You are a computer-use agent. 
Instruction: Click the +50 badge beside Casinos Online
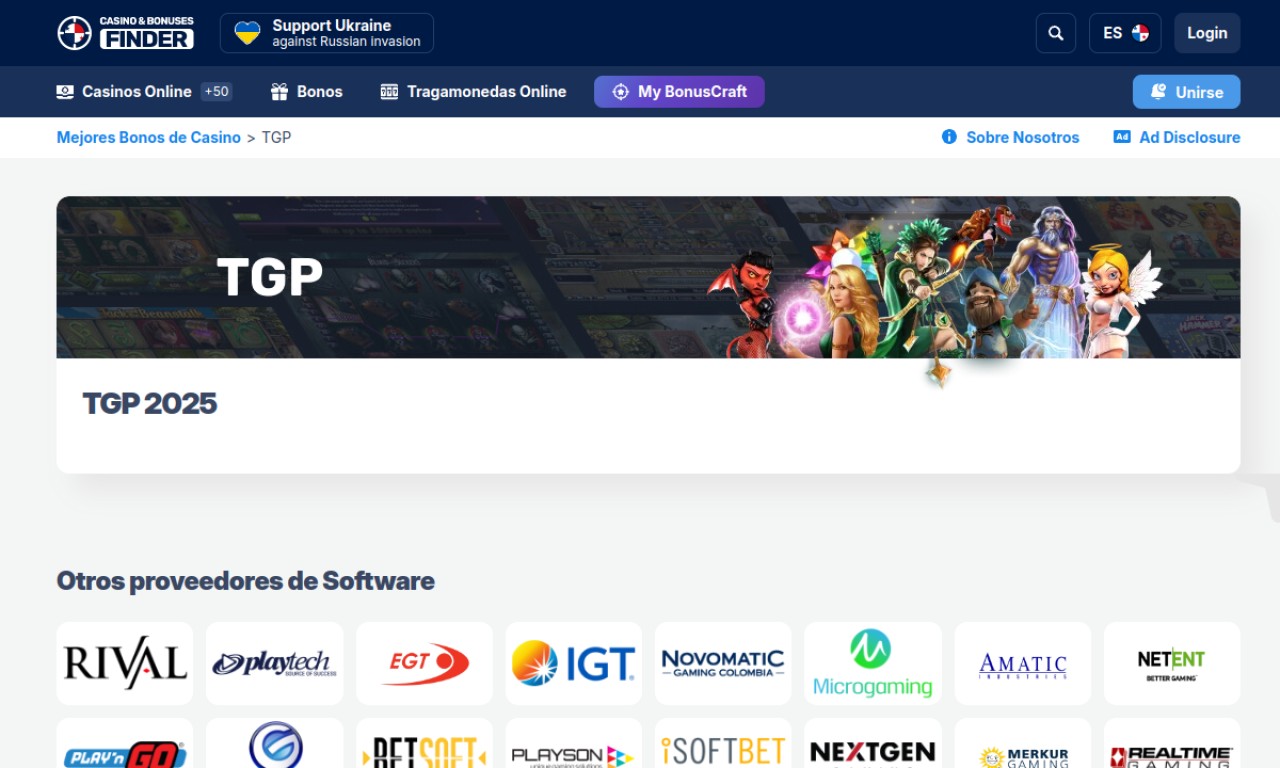[x=216, y=92]
